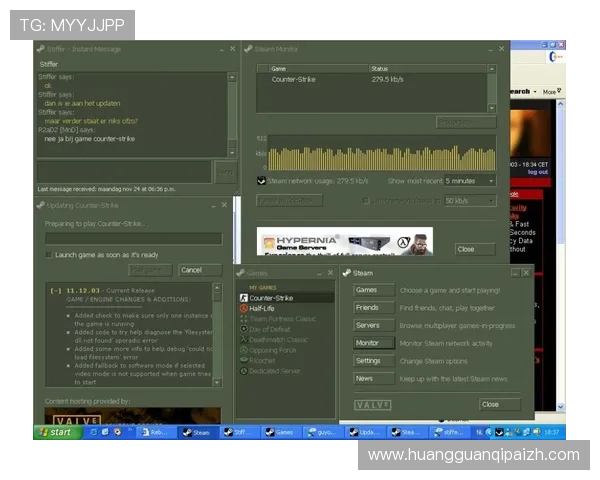Cancel the Counter-Strike update
The image size is (600, 480).
pos(192,270)
